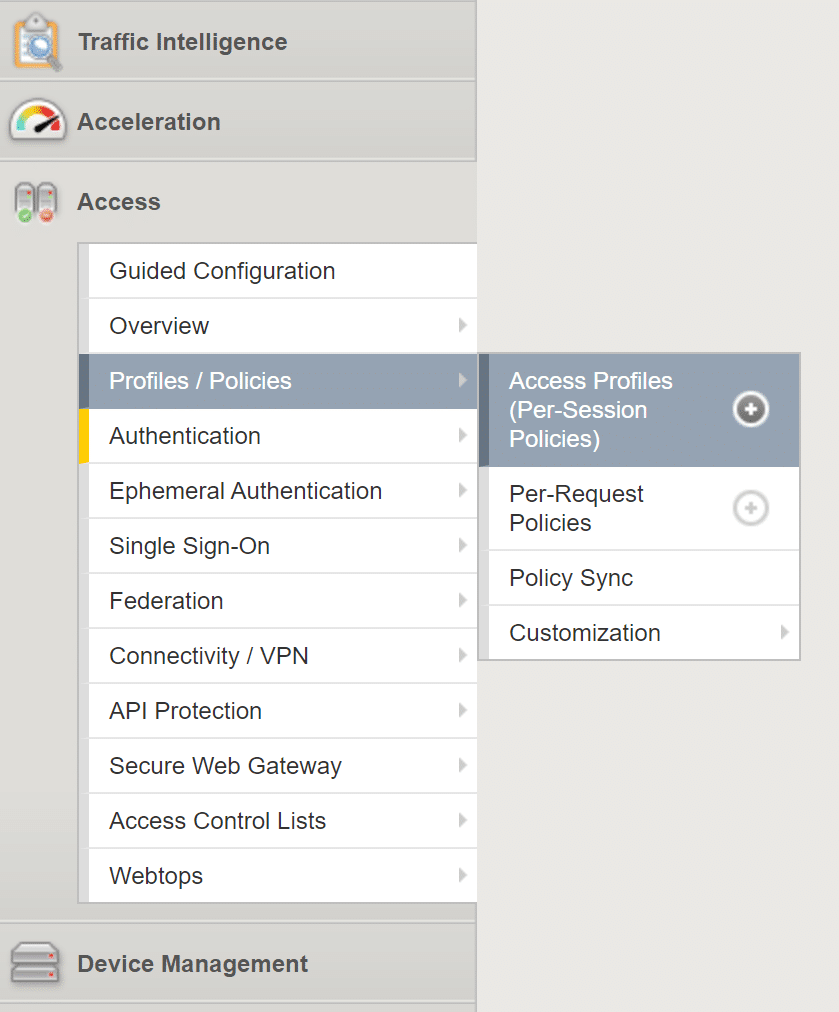The width and height of the screenshot is (839, 1012).
Task: Open Access Control Lists
Action: (x=217, y=821)
